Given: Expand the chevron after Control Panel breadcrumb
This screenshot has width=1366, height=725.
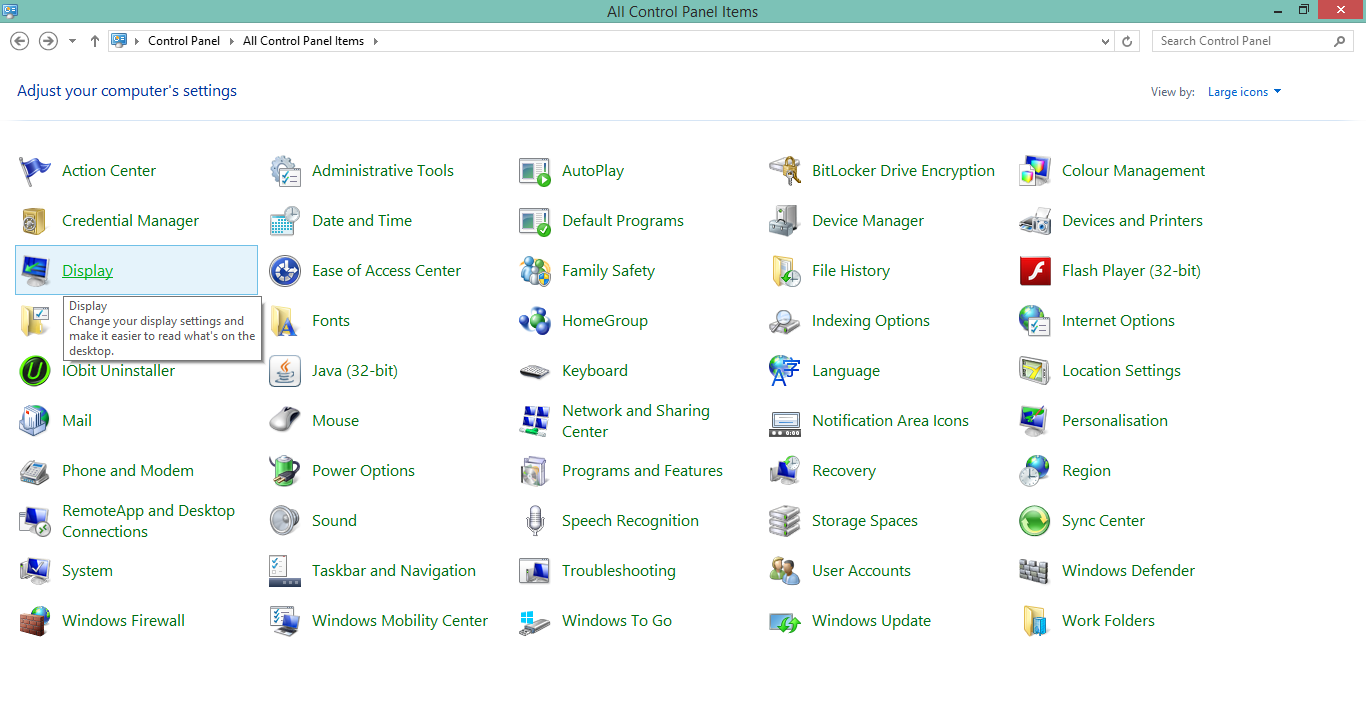Looking at the screenshot, I should tap(232, 41).
